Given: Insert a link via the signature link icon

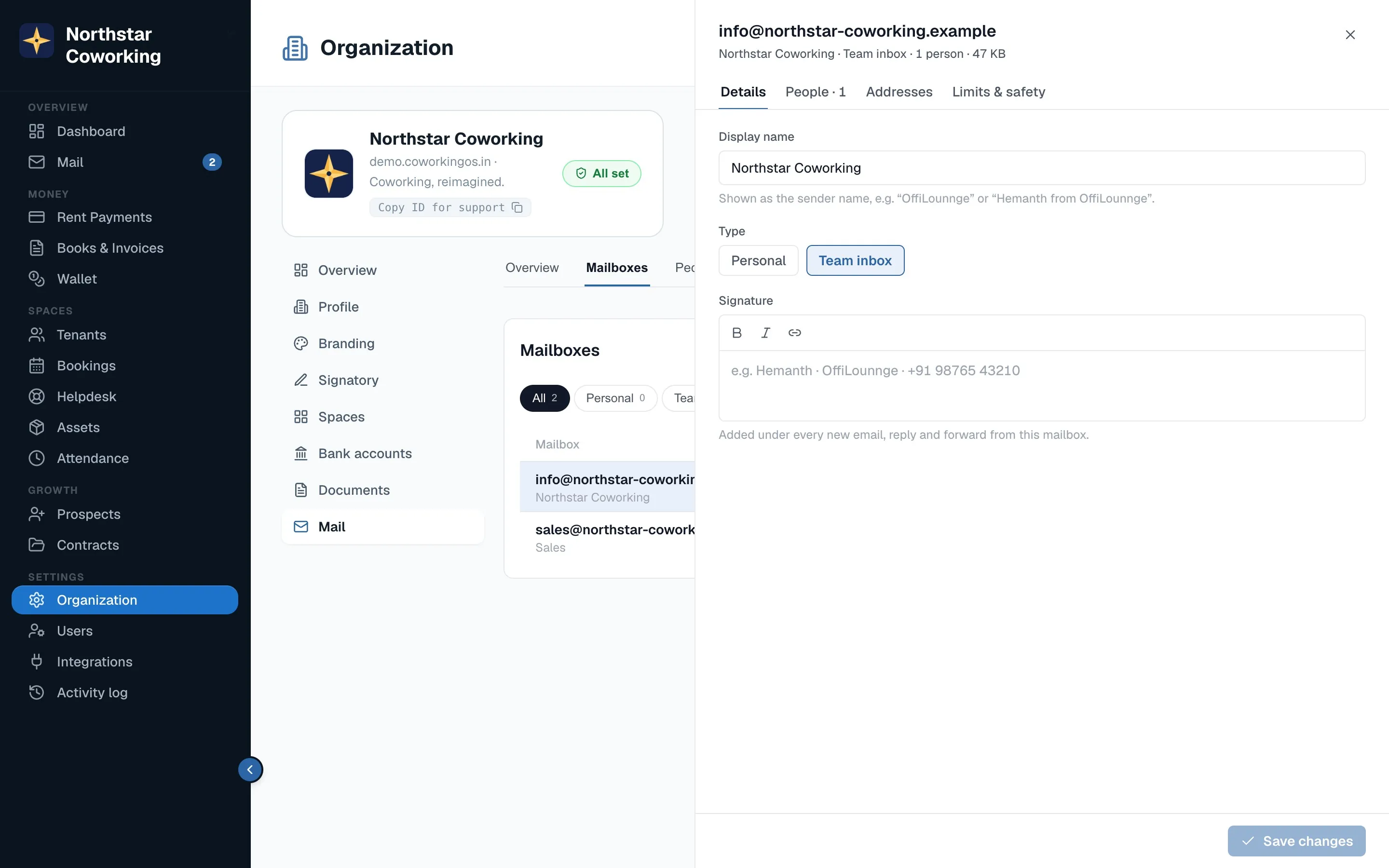Looking at the screenshot, I should tap(794, 333).
